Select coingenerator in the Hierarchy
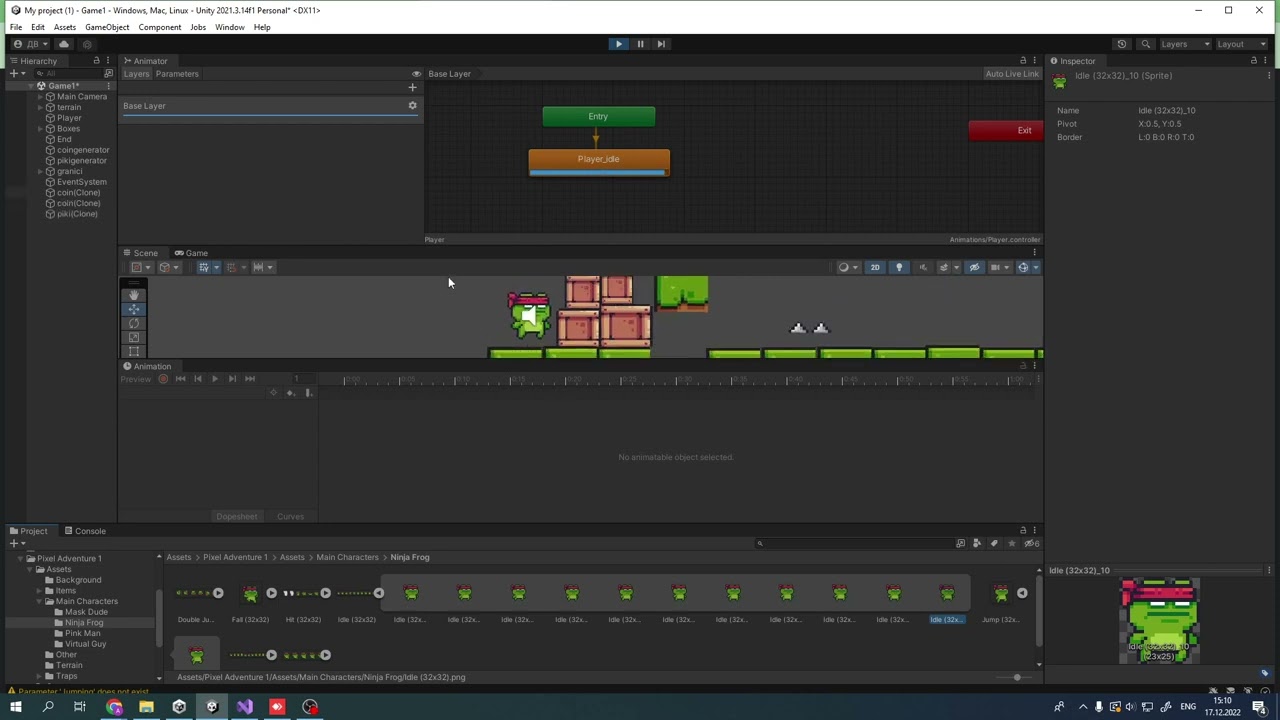Viewport: 1280px width, 720px height. (82, 150)
